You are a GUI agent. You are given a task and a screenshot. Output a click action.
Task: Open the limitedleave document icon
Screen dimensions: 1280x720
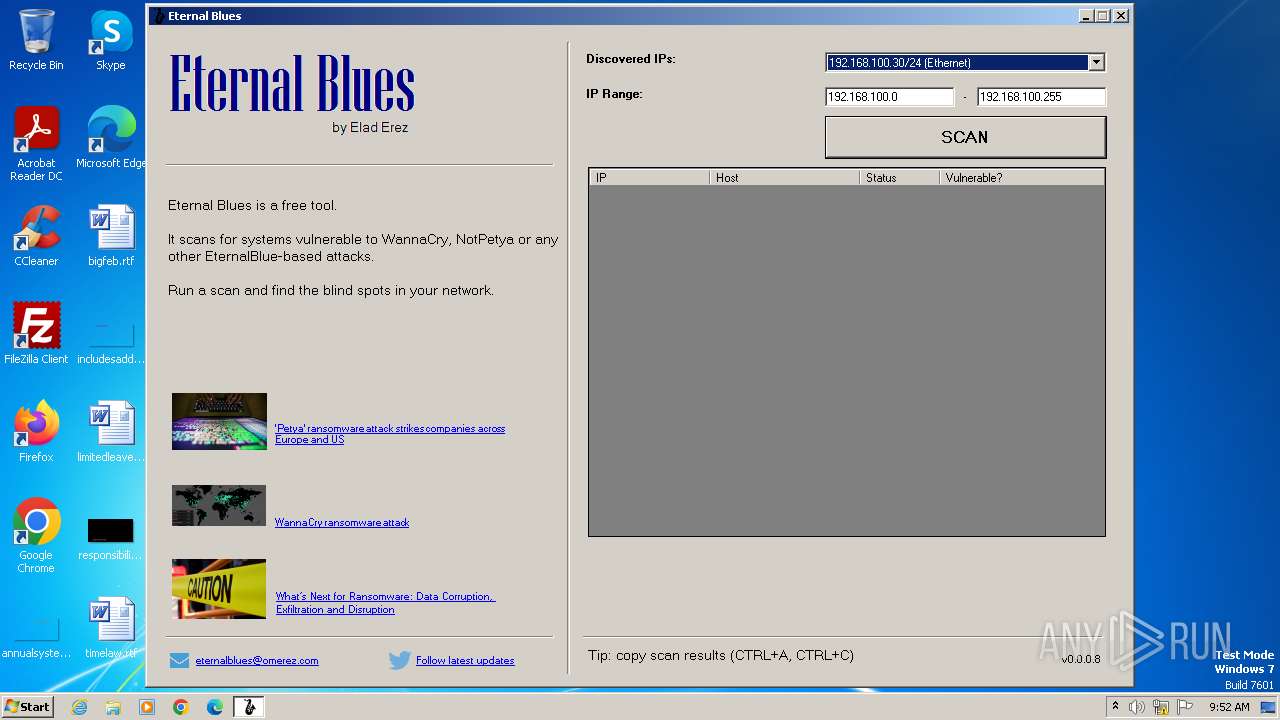(x=110, y=432)
